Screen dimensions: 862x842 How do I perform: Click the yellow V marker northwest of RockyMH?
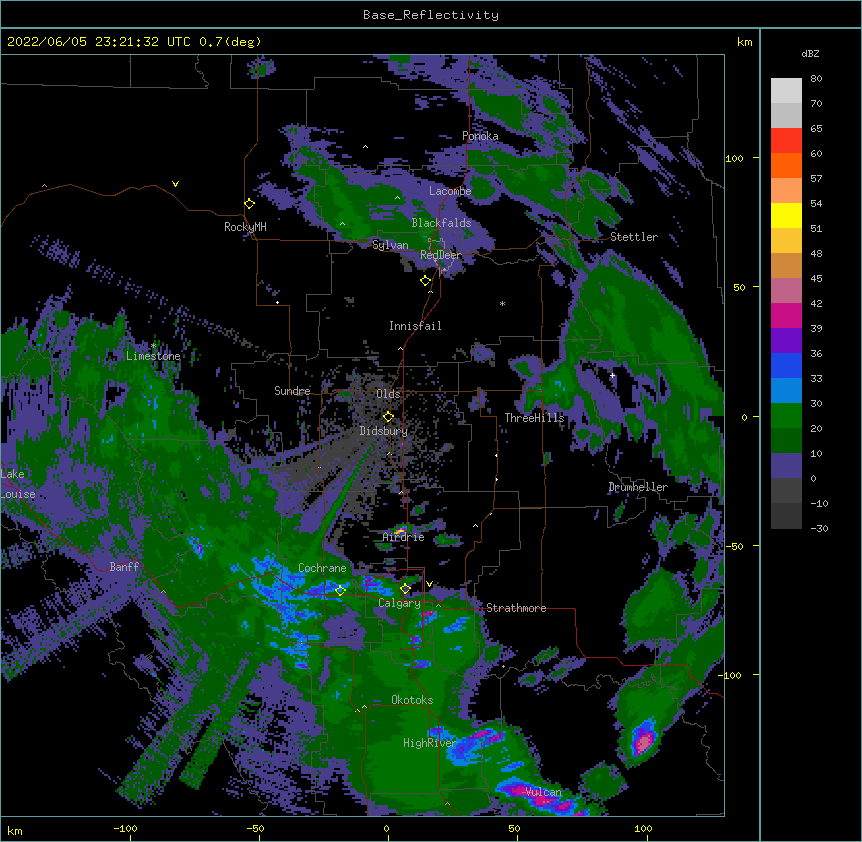click(175, 184)
